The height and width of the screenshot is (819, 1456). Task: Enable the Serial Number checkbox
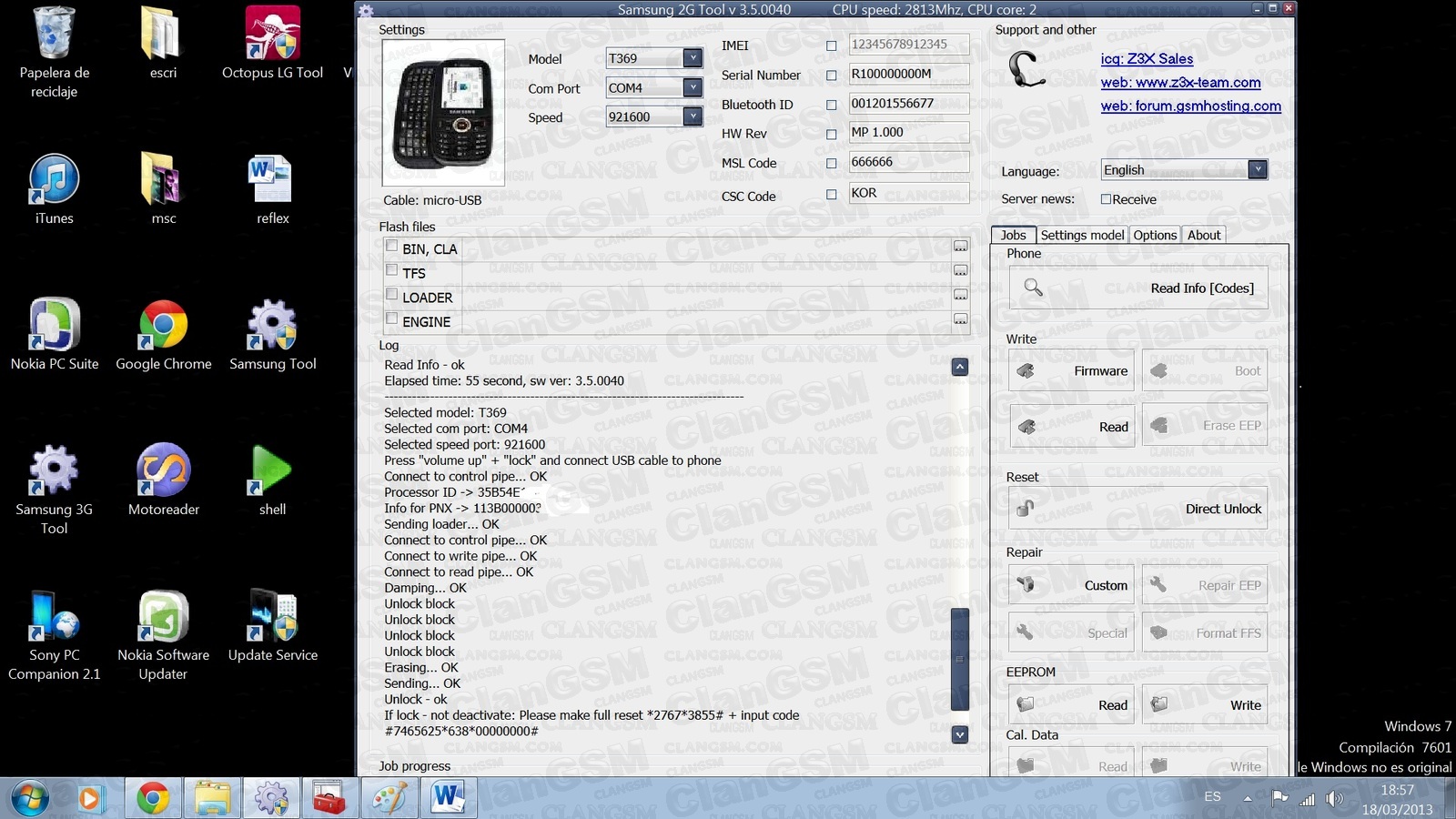point(831,76)
